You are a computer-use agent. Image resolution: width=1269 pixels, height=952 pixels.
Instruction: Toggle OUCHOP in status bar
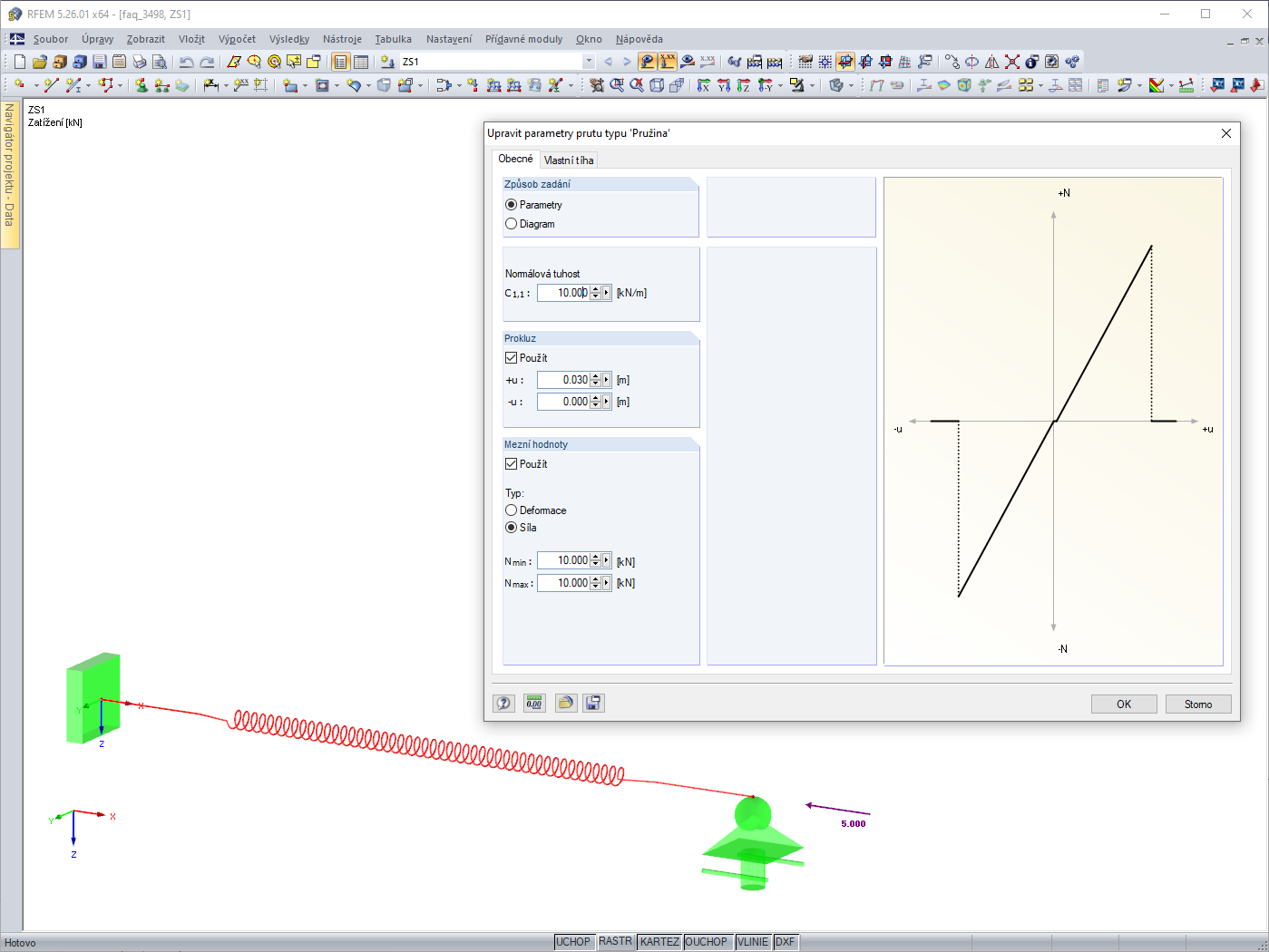pyautogui.click(x=707, y=942)
